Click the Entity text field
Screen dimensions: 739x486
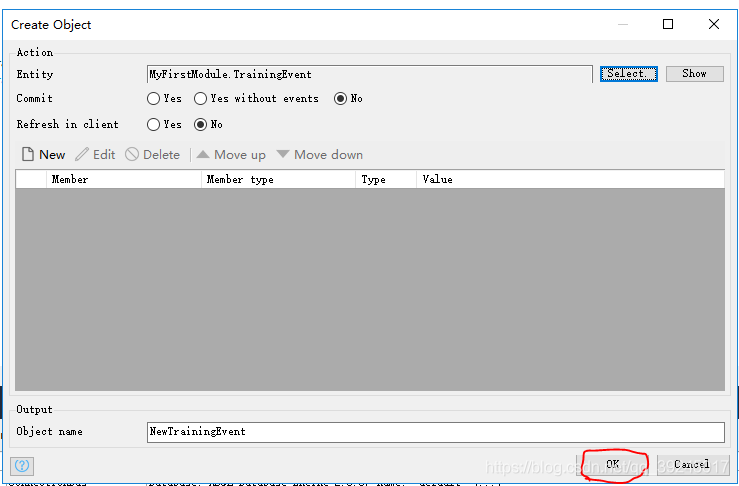(369, 74)
